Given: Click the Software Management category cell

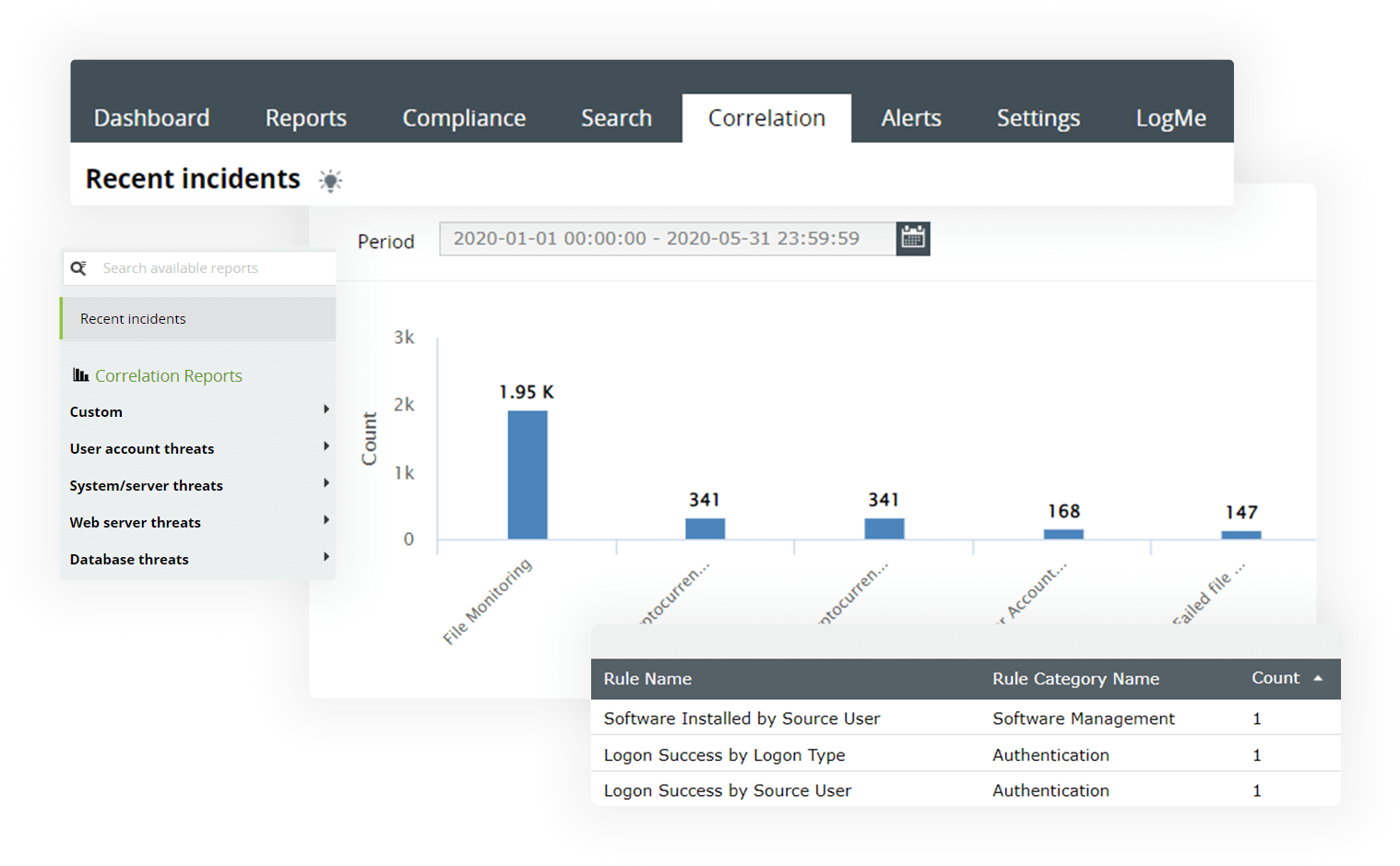Looking at the screenshot, I should [x=1084, y=718].
